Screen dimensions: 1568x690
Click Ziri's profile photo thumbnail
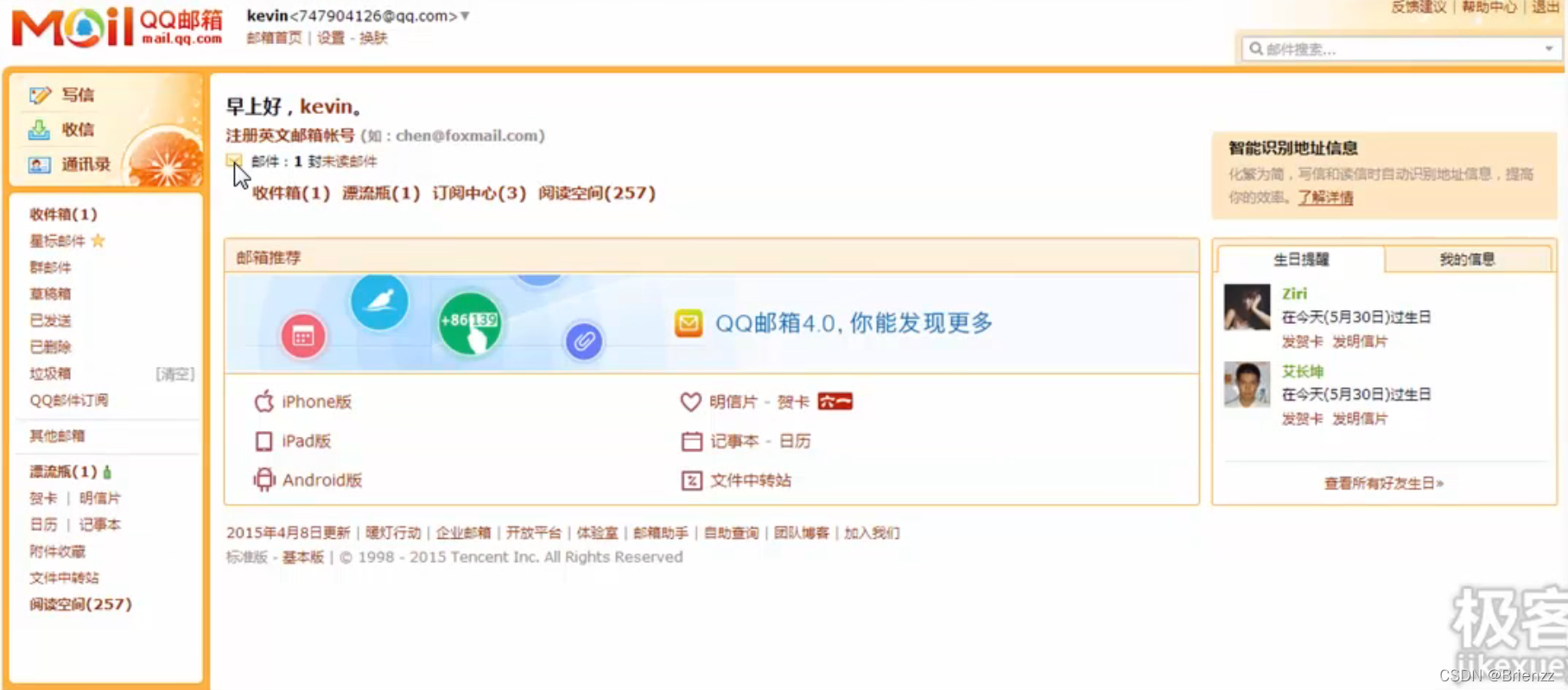1247,307
